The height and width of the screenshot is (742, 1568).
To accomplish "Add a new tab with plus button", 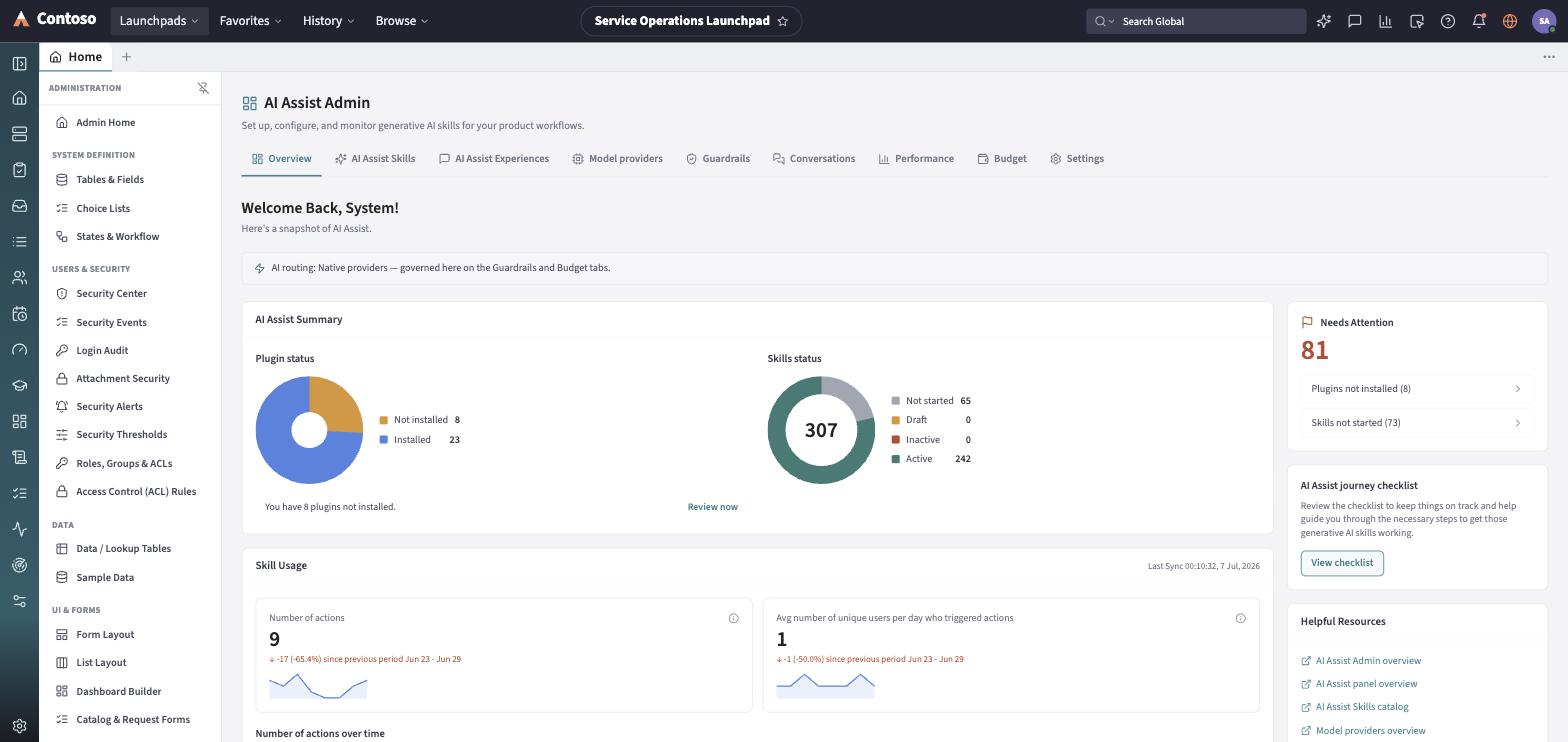I will (x=126, y=57).
